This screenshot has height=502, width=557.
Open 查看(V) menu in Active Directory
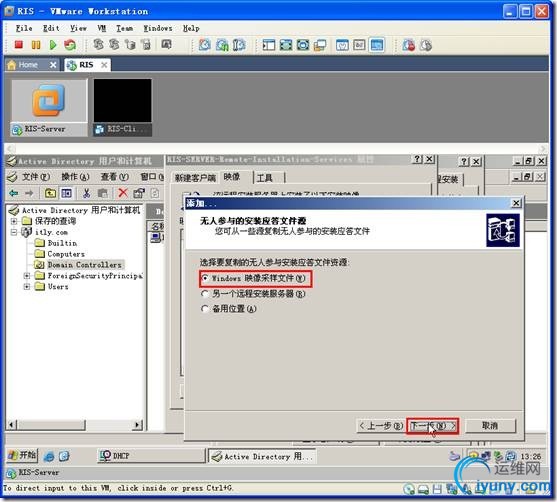(x=114, y=177)
